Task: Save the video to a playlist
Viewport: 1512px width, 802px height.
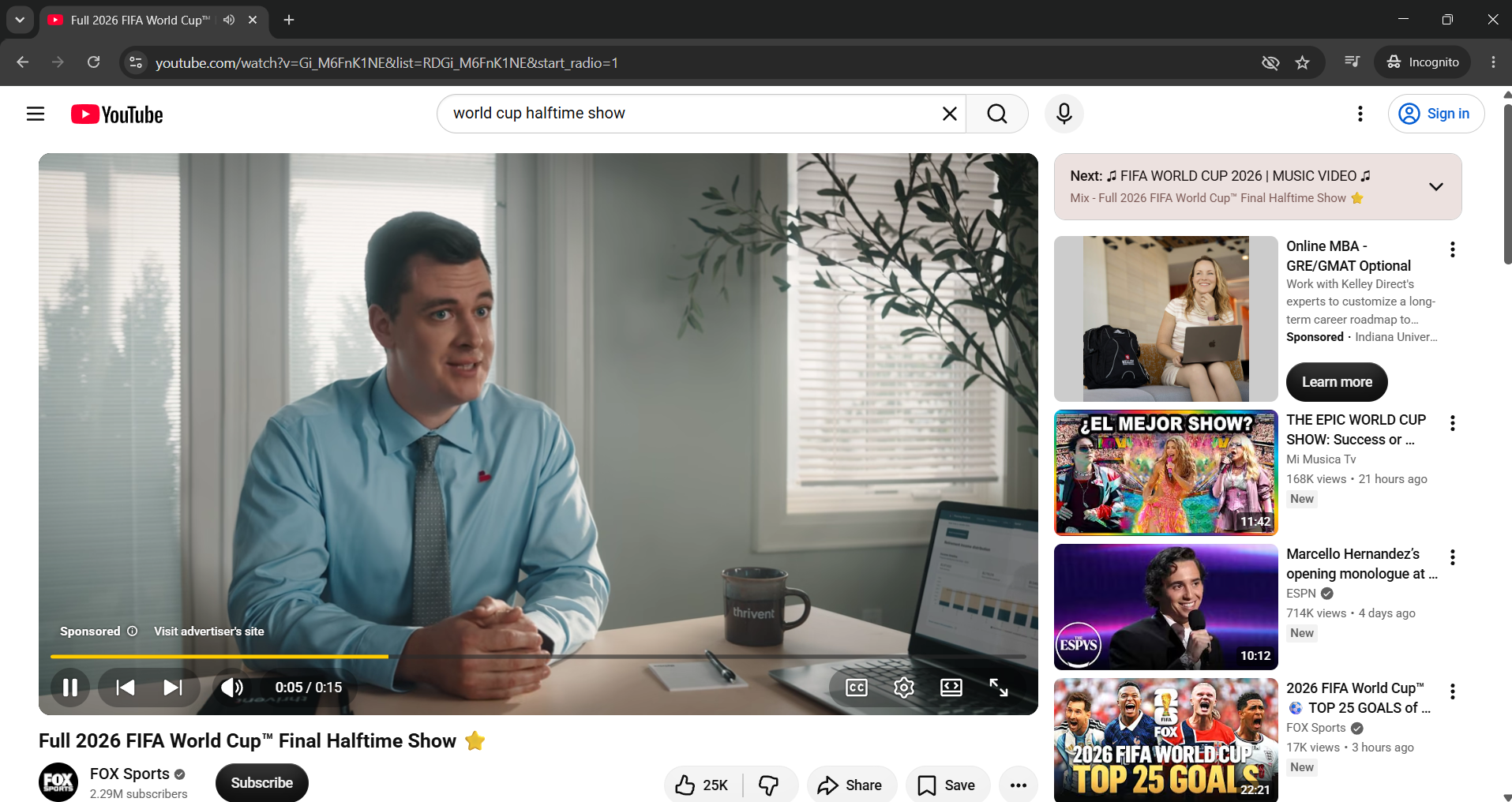Action: [947, 785]
